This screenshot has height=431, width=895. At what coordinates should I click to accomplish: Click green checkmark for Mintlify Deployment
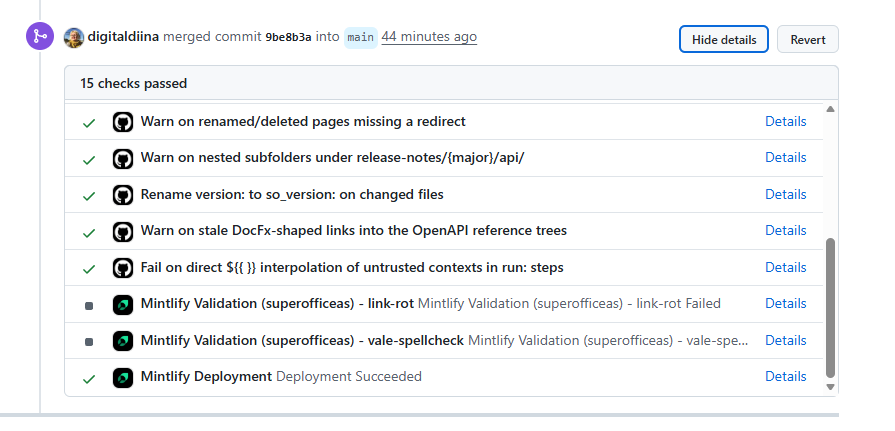point(89,378)
